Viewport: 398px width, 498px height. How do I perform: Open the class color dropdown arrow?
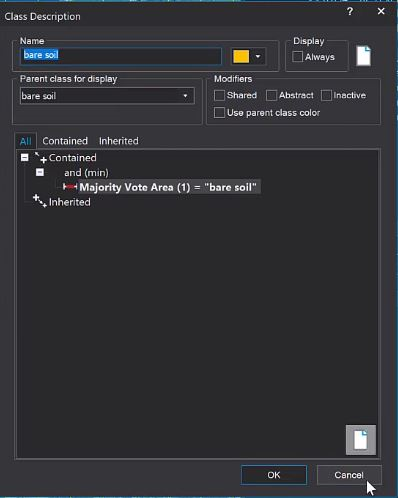pyautogui.click(x=258, y=56)
